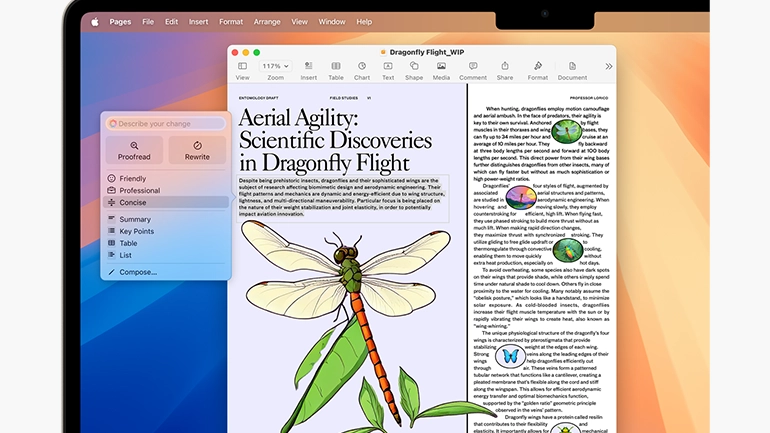Select Key Points in Writing Tools
This screenshot has height=433, width=770.
pyautogui.click(x=165, y=231)
